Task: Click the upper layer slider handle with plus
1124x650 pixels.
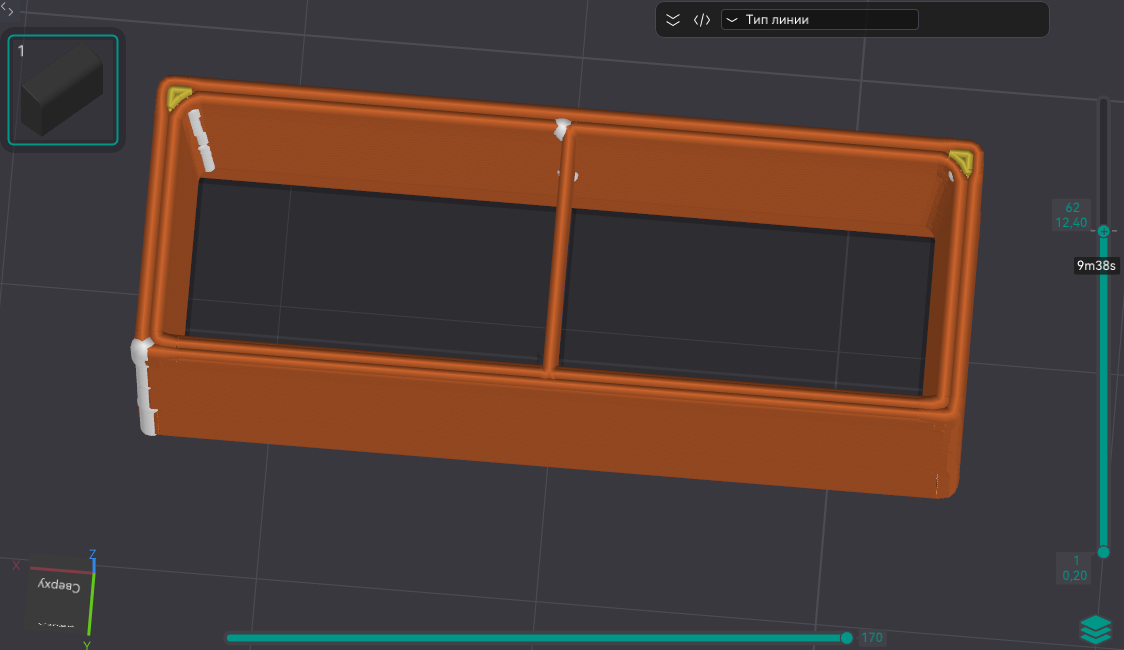Action: pyautogui.click(x=1103, y=231)
